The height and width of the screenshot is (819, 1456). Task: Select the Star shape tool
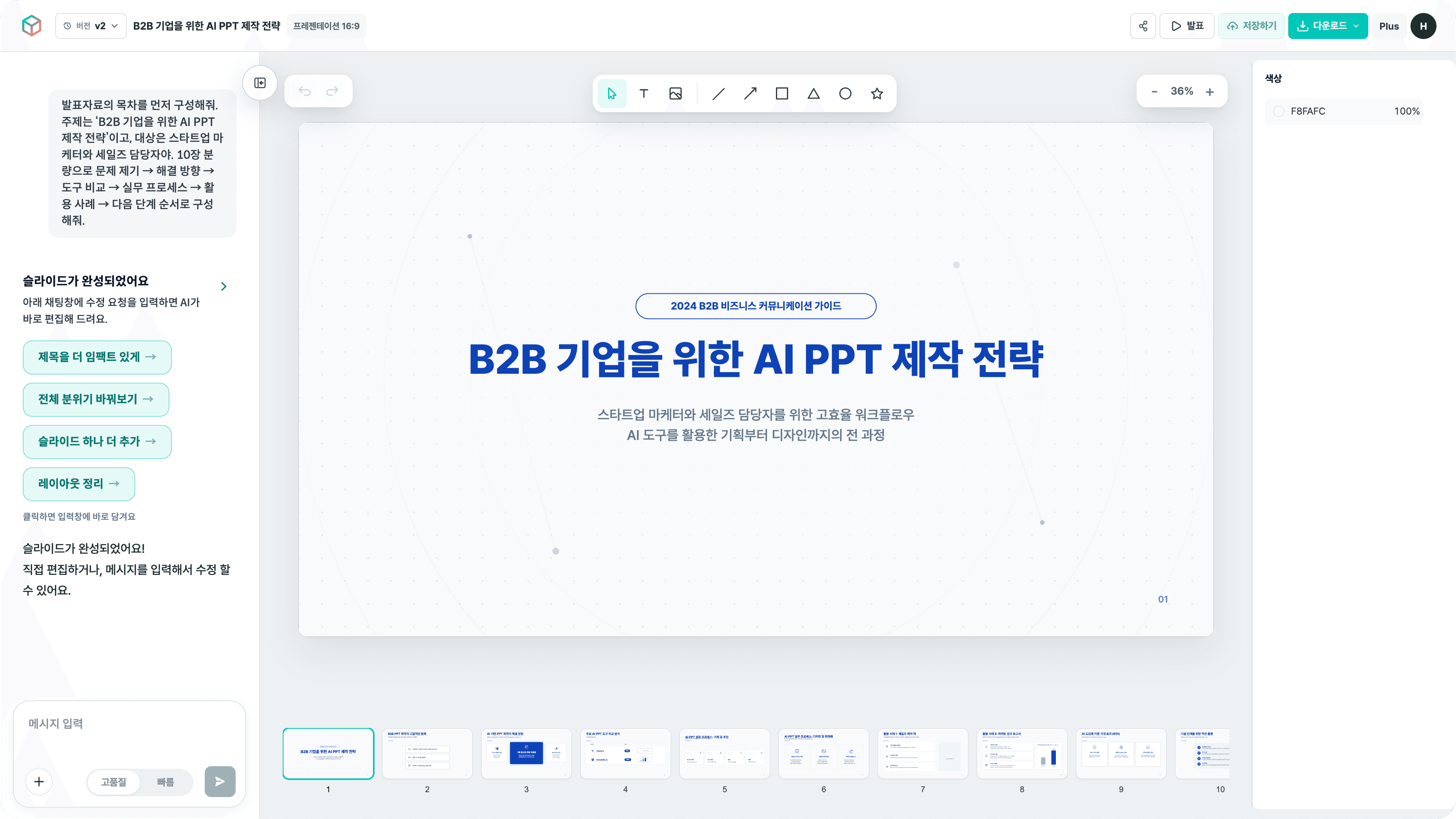[x=877, y=93]
